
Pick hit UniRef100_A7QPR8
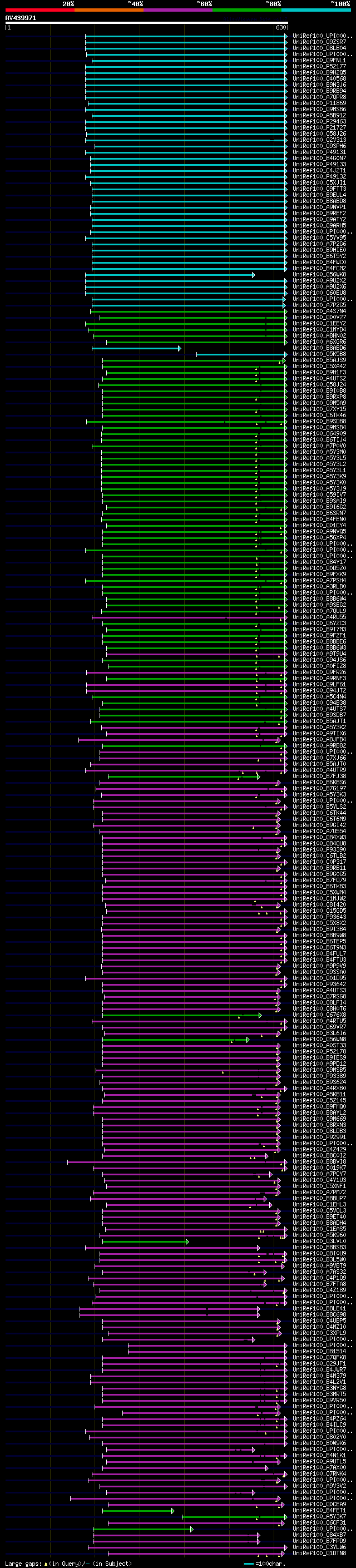coord(319,97)
